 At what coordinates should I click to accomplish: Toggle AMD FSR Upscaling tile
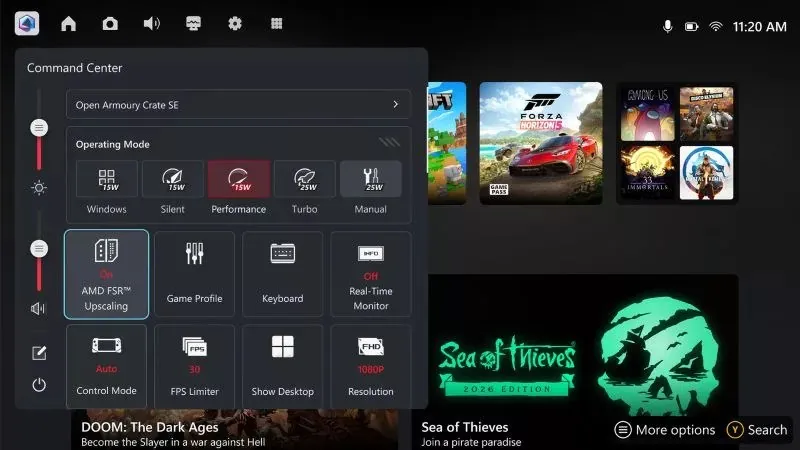point(107,274)
